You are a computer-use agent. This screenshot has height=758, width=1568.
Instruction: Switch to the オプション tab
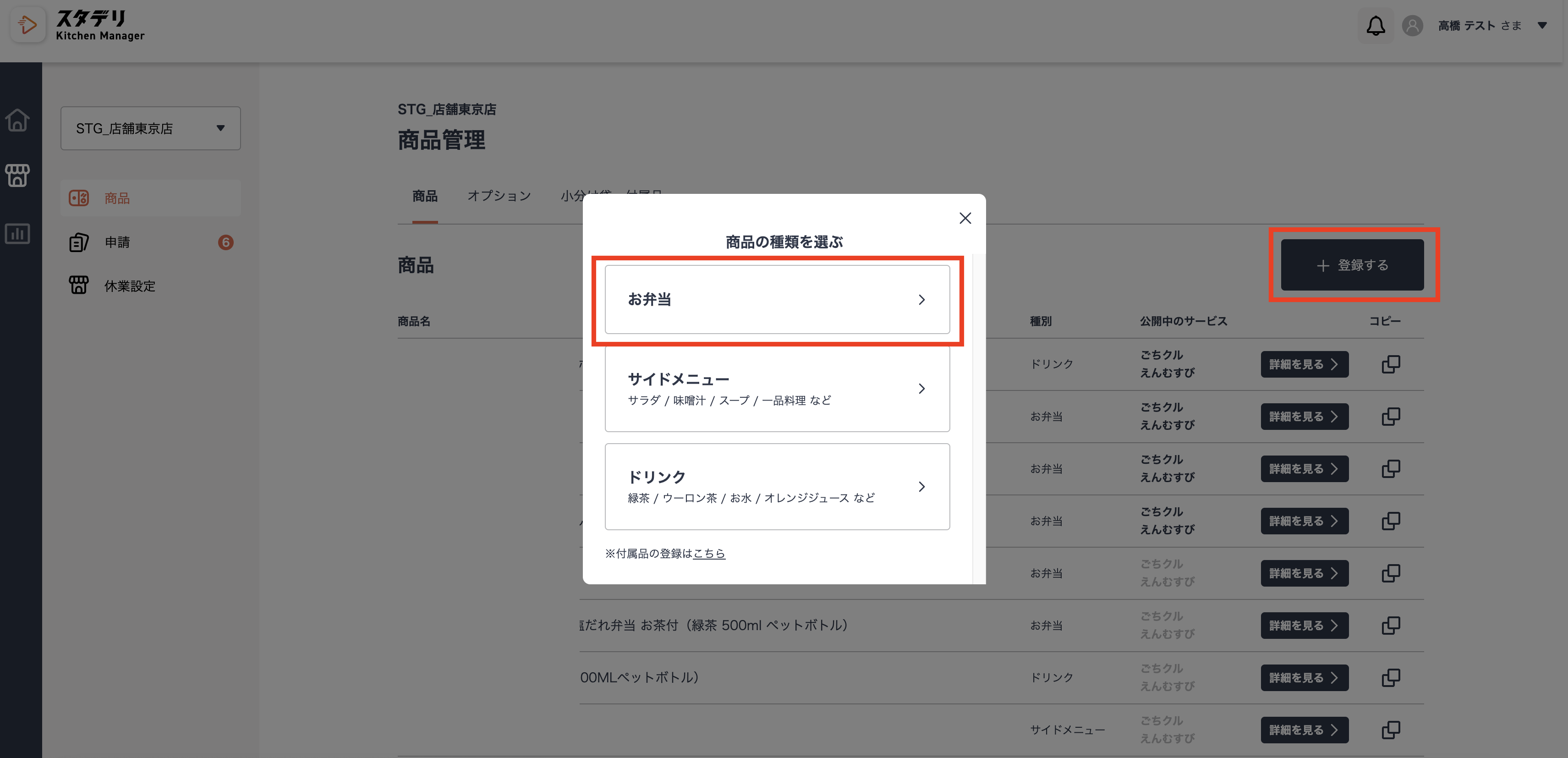499,196
